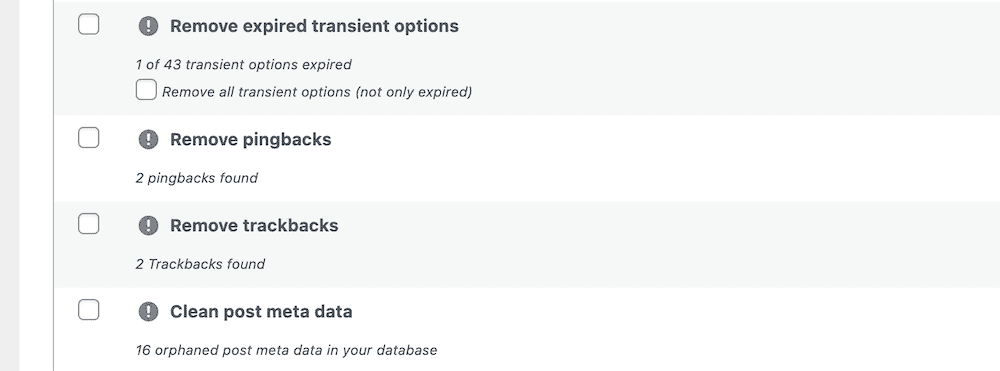Tick the Remove all transient options checkbox
Image resolution: width=1000 pixels, height=371 pixels.
[x=146, y=90]
